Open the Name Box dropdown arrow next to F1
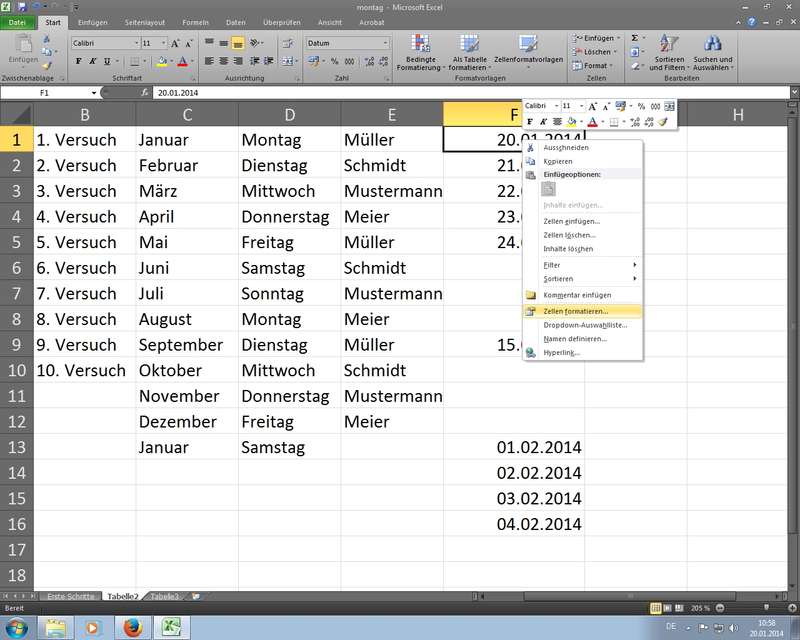Image resolution: width=800 pixels, height=640 pixels. coord(94,93)
